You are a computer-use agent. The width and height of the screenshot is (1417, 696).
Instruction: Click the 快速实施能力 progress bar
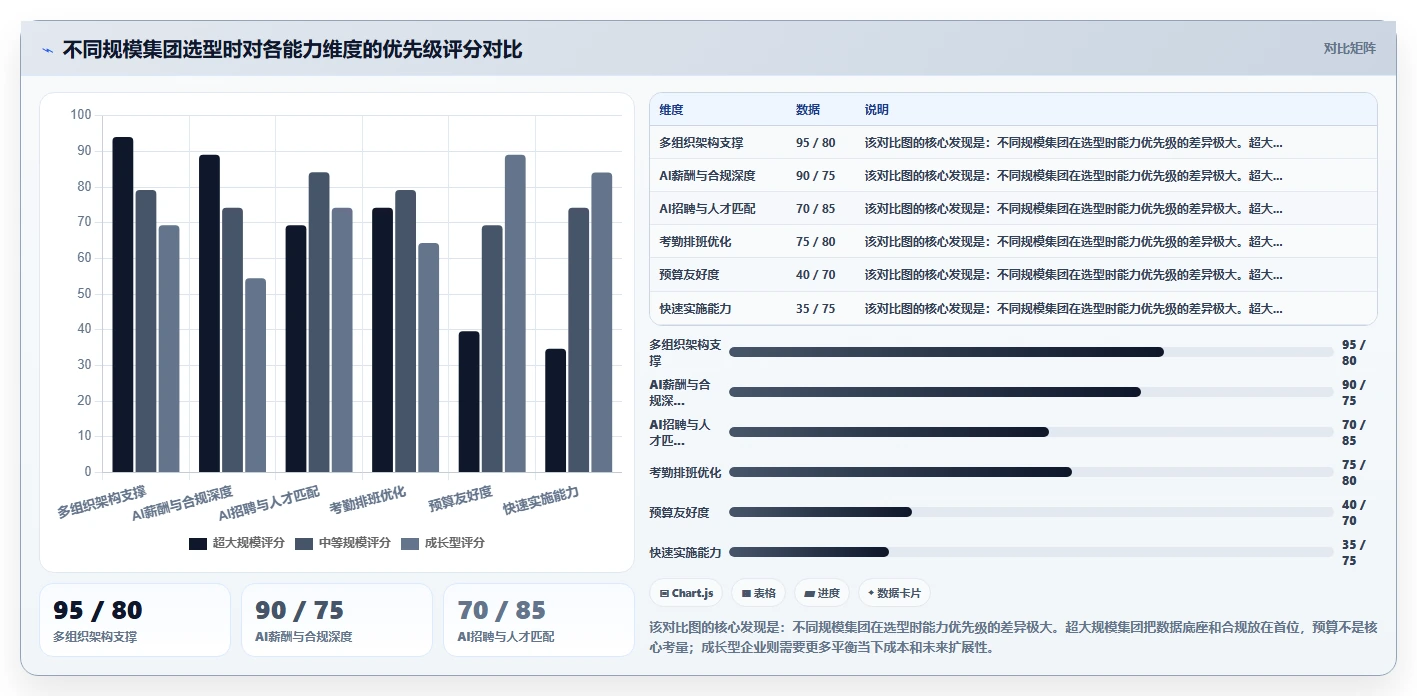[x=1031, y=552]
